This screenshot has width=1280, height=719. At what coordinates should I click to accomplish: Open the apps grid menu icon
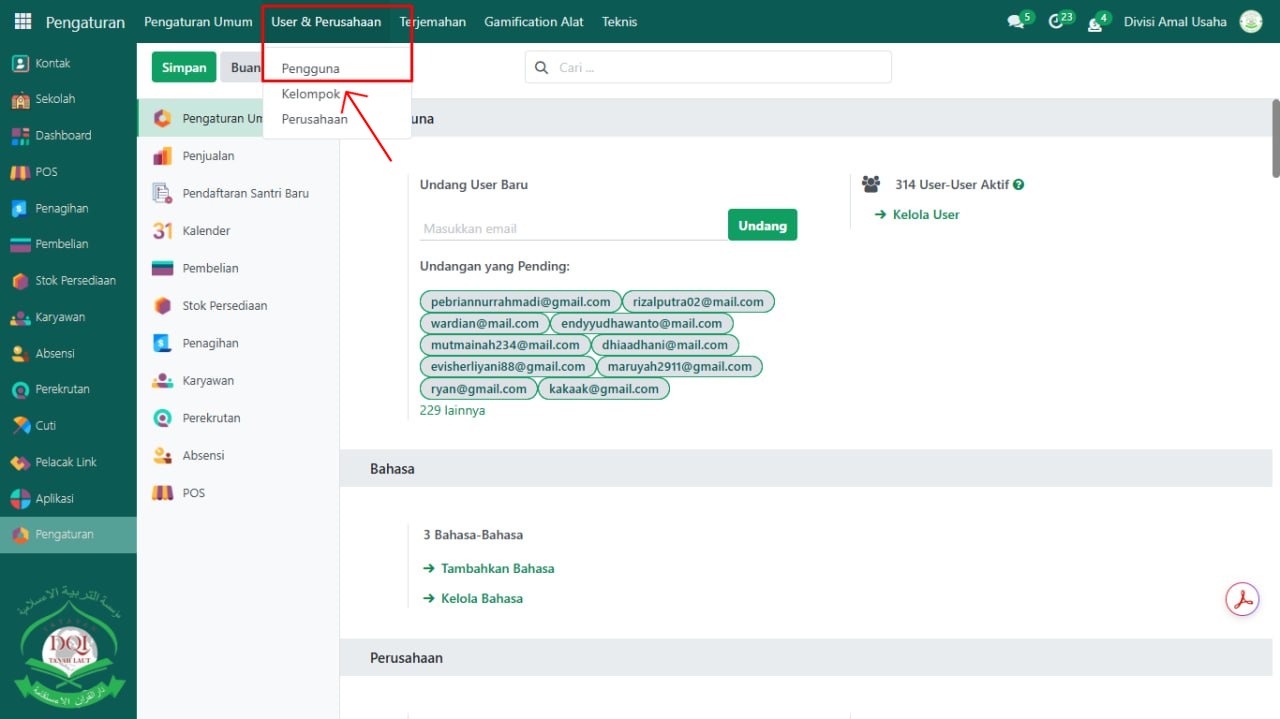(23, 21)
